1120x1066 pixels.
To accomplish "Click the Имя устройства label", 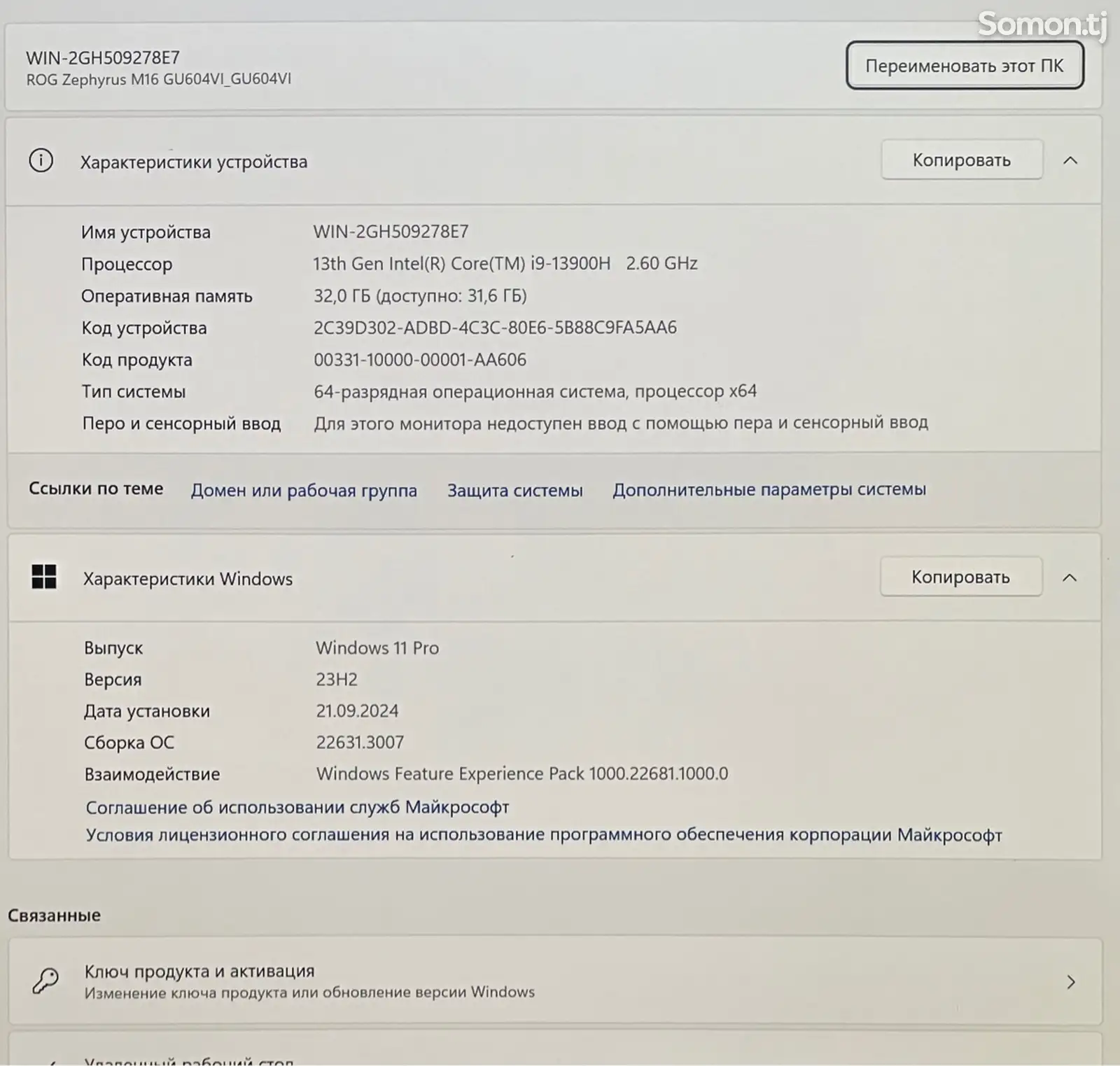I will point(146,232).
